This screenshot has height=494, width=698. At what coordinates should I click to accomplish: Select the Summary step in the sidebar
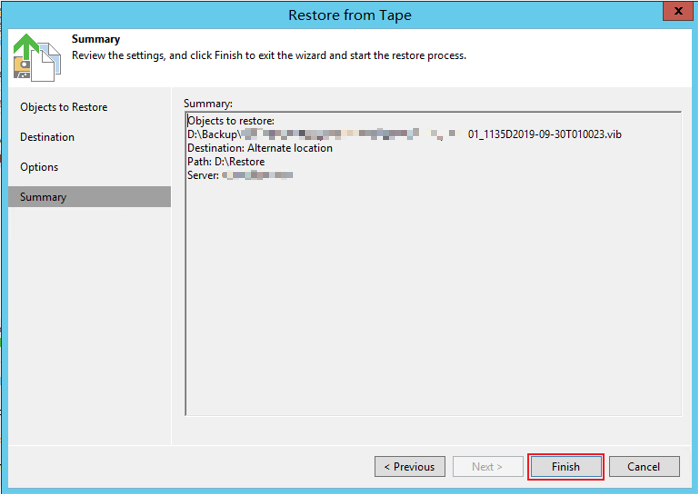point(89,197)
